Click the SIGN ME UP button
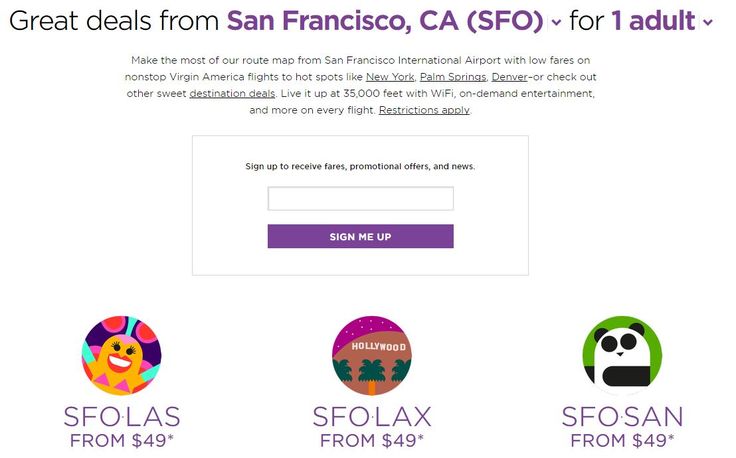 360,236
